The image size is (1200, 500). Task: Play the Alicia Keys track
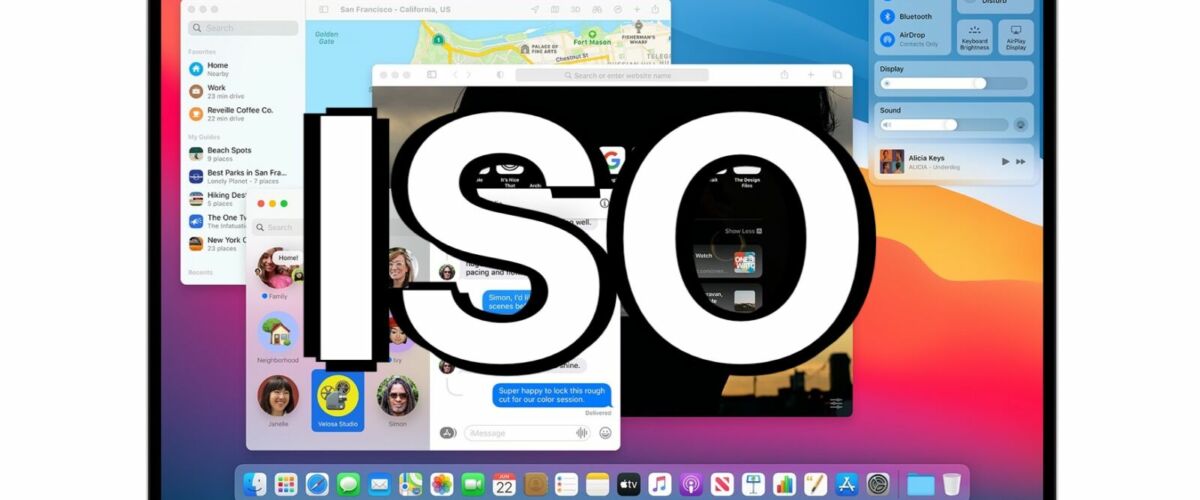(1005, 161)
